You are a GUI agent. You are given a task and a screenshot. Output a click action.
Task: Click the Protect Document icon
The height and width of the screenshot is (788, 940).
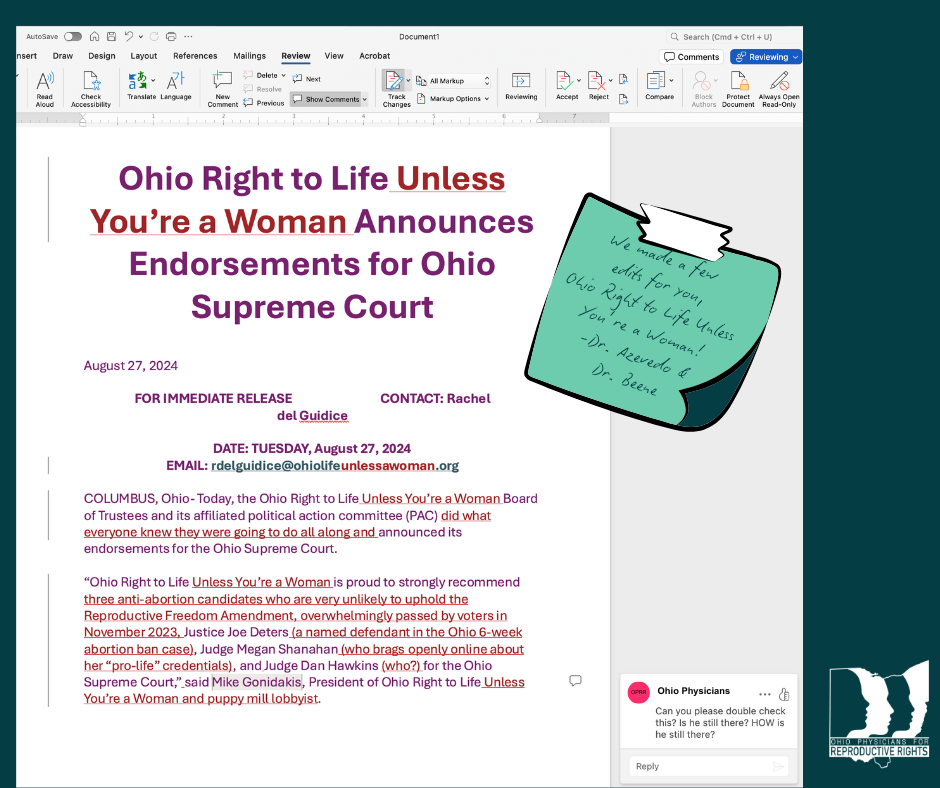[739, 80]
